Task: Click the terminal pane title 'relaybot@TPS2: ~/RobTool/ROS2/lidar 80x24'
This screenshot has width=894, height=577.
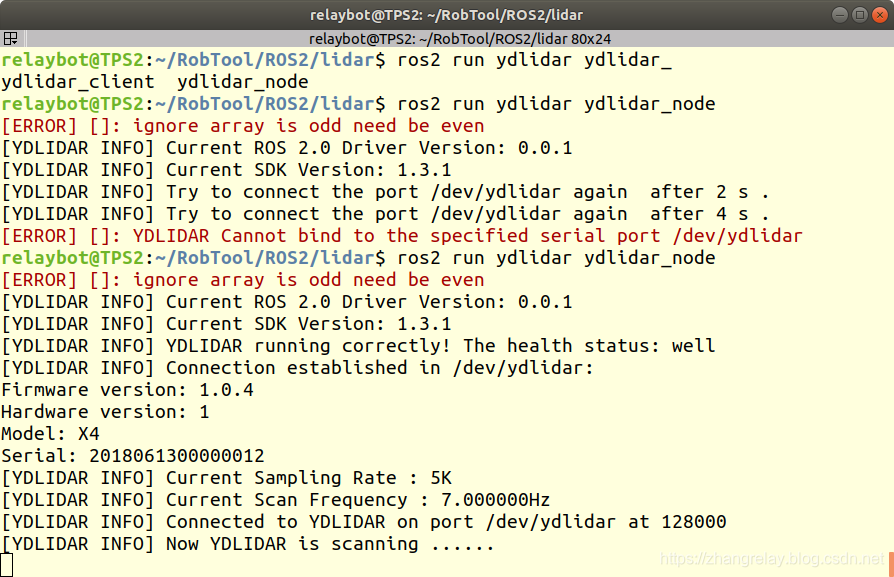Action: (x=460, y=39)
